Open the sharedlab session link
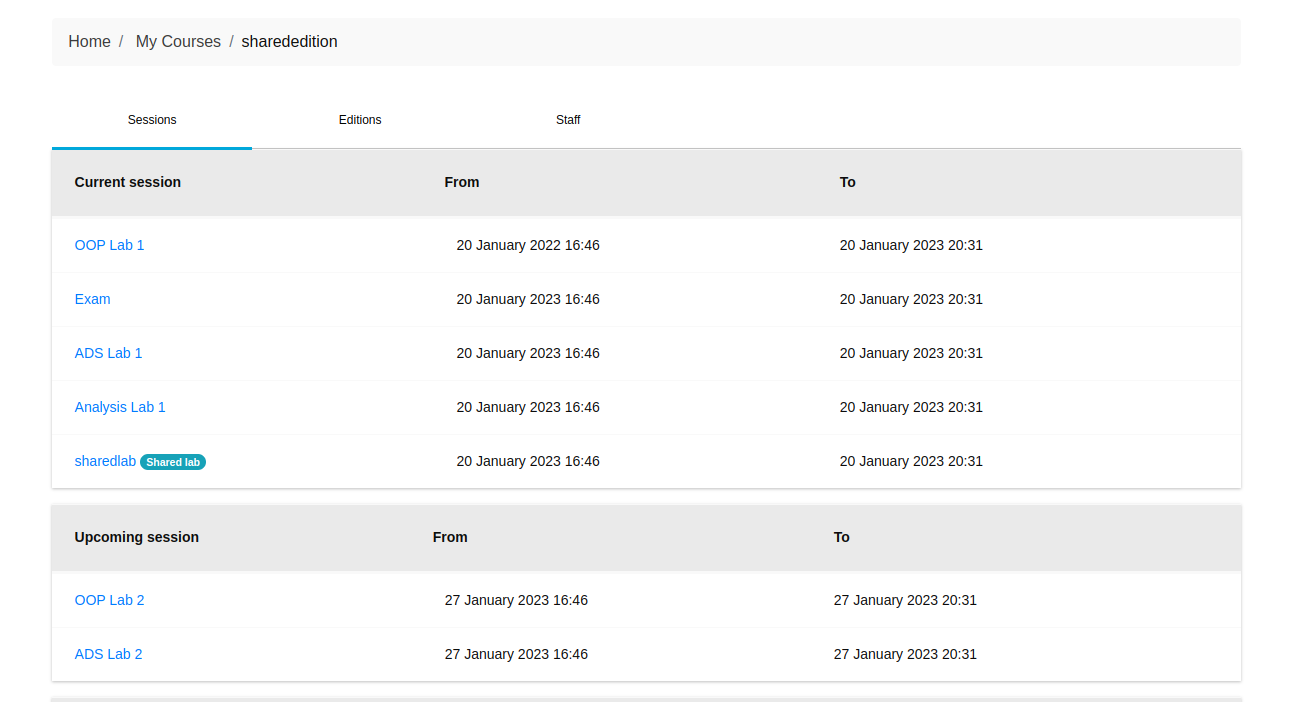This screenshot has height=702, width=1294. (x=105, y=461)
